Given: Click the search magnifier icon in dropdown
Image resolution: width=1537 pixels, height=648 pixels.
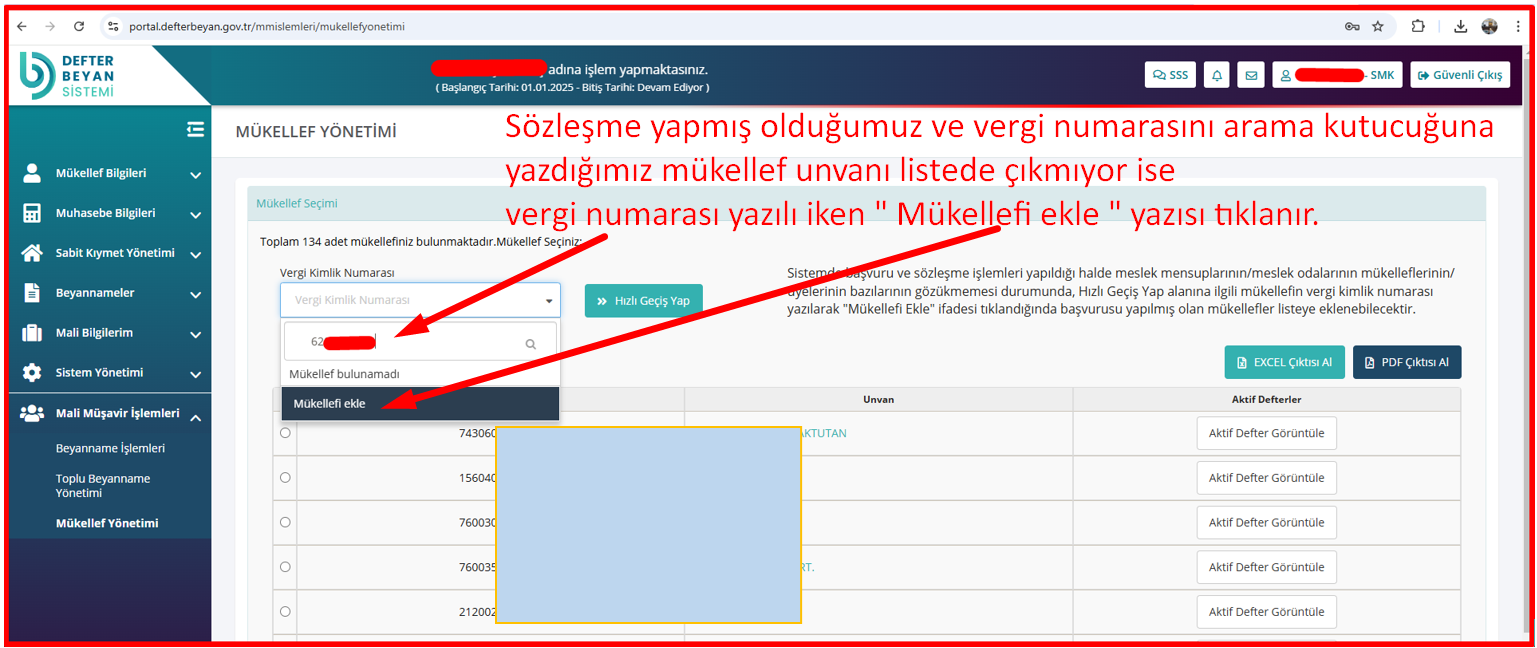Looking at the screenshot, I should [x=531, y=343].
